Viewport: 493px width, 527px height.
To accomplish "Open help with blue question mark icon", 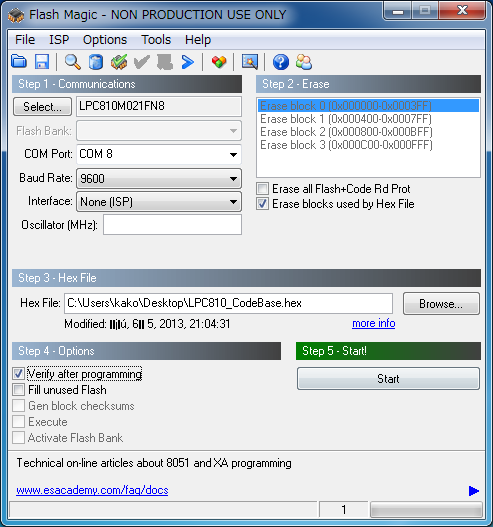I will 281,62.
